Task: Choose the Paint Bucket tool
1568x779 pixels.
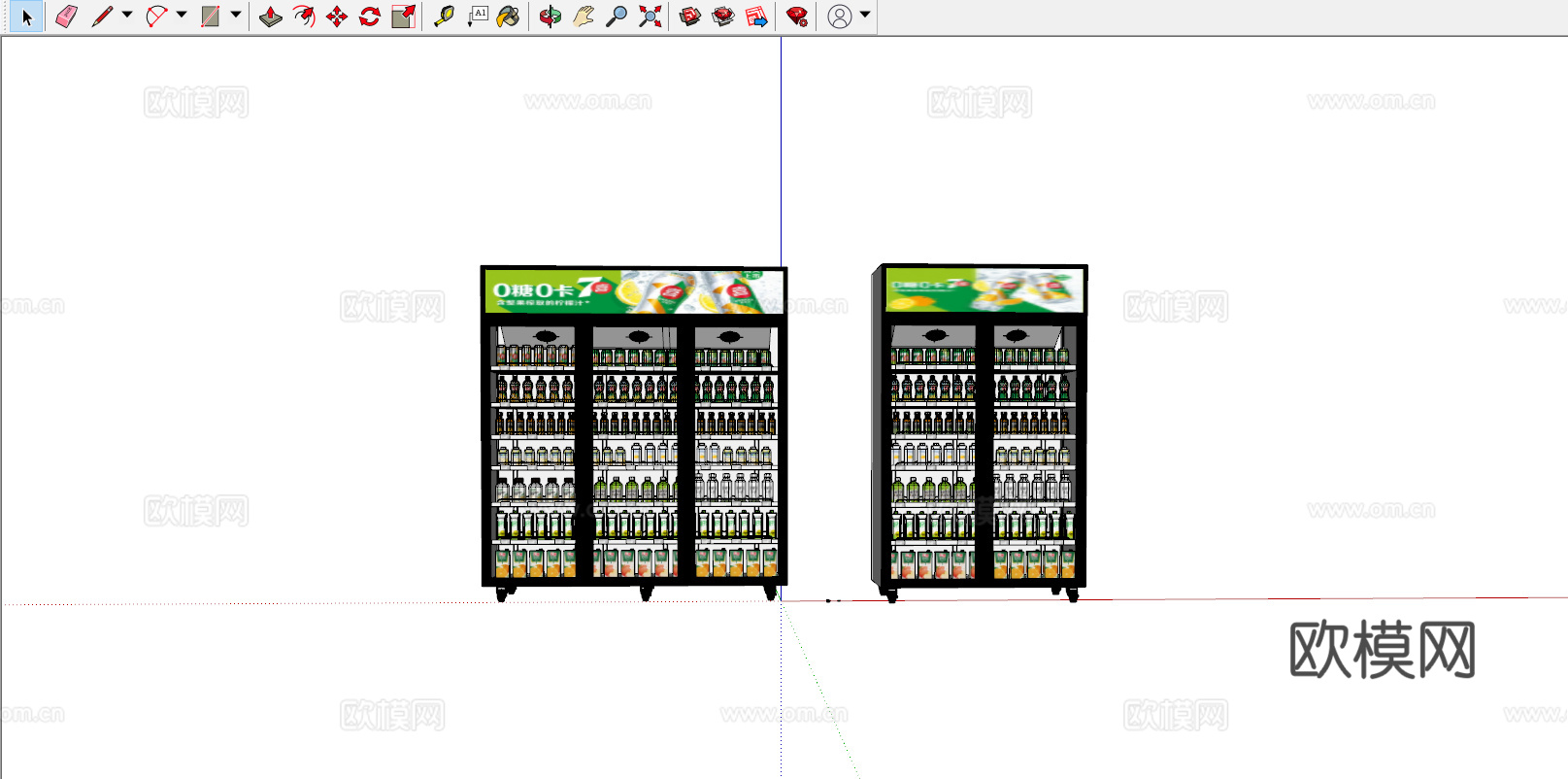Action: pyautogui.click(x=508, y=17)
